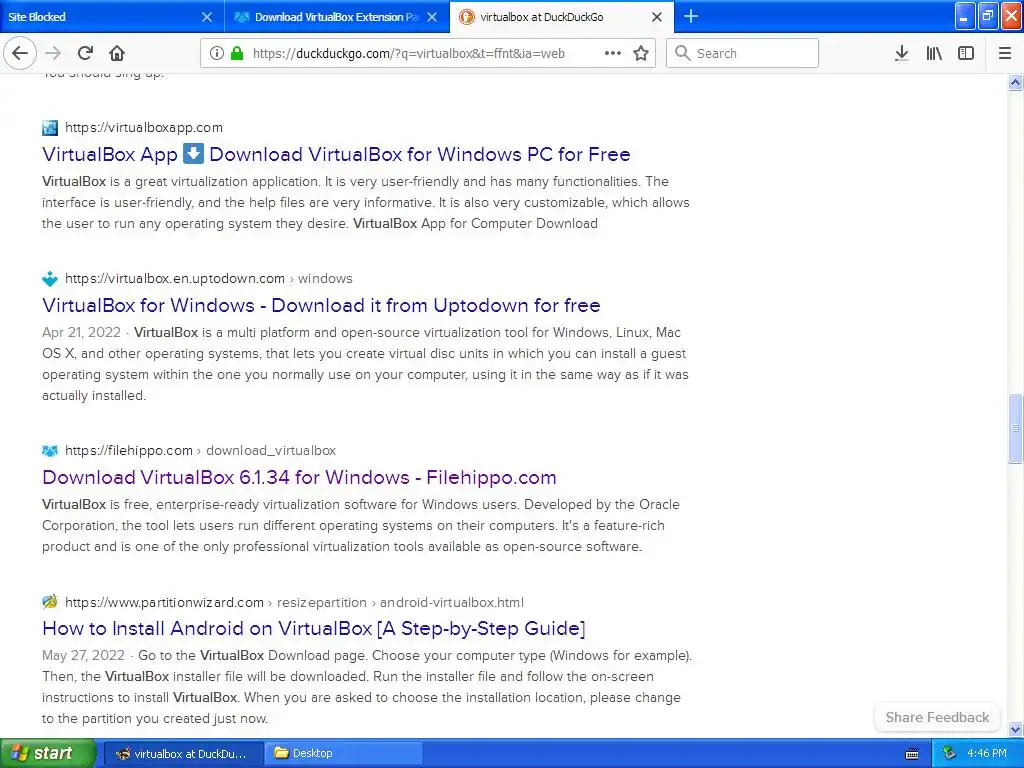Image resolution: width=1024 pixels, height=768 pixels.
Task: Open the Windows Start menu
Action: 47,753
